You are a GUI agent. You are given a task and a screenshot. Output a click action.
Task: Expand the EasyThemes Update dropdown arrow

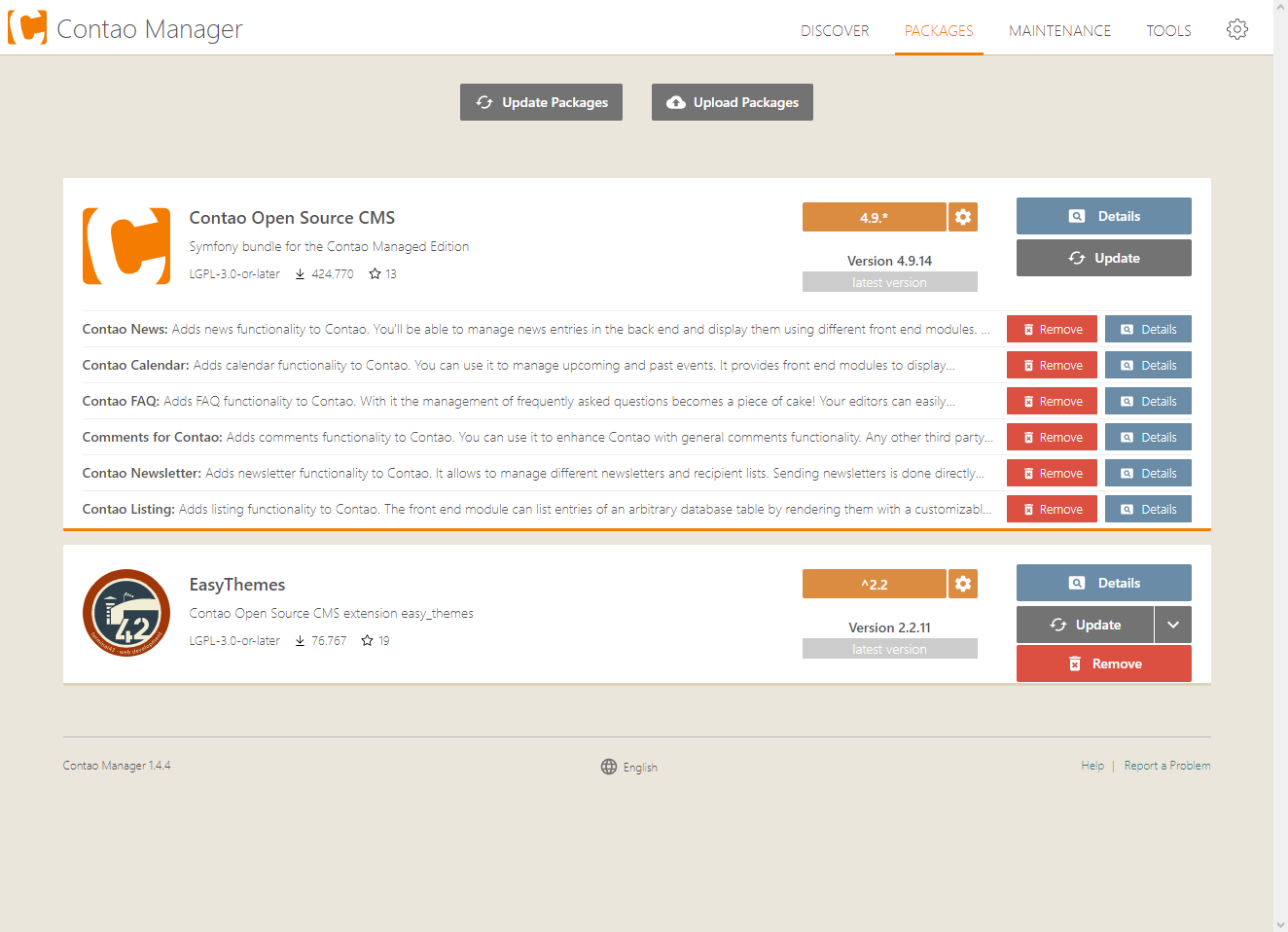pyautogui.click(x=1173, y=625)
